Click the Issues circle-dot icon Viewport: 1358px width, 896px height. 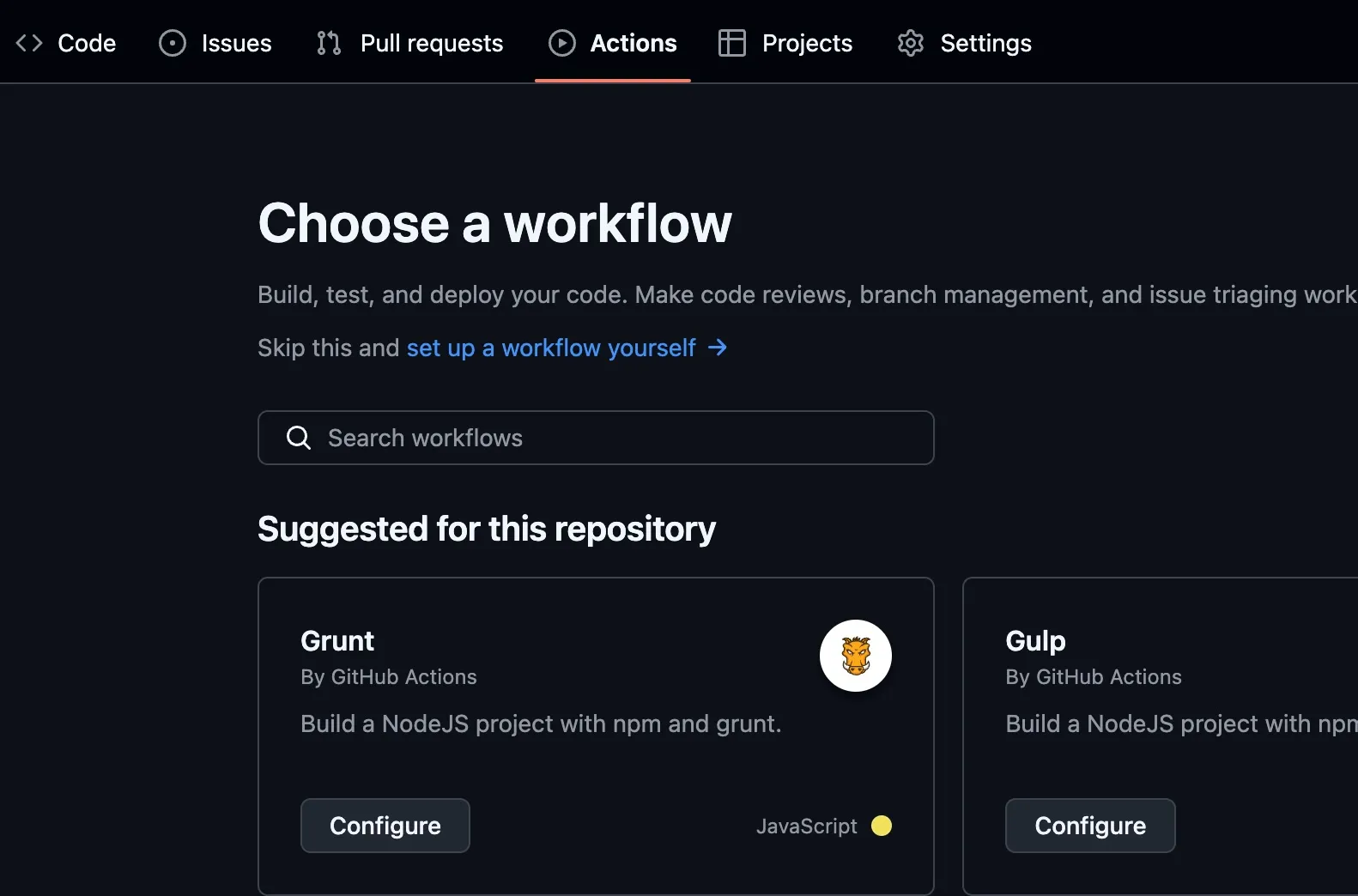[173, 43]
